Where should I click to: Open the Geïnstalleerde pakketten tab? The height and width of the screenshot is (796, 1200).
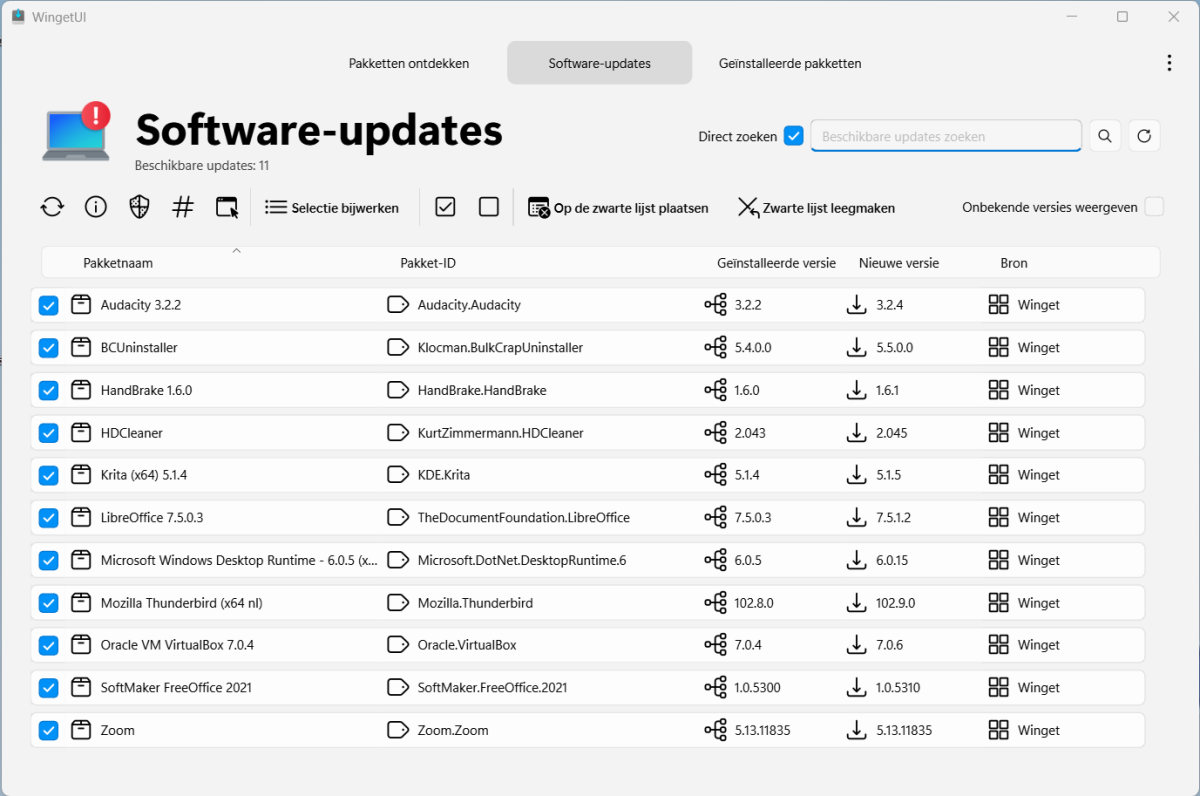(x=790, y=63)
